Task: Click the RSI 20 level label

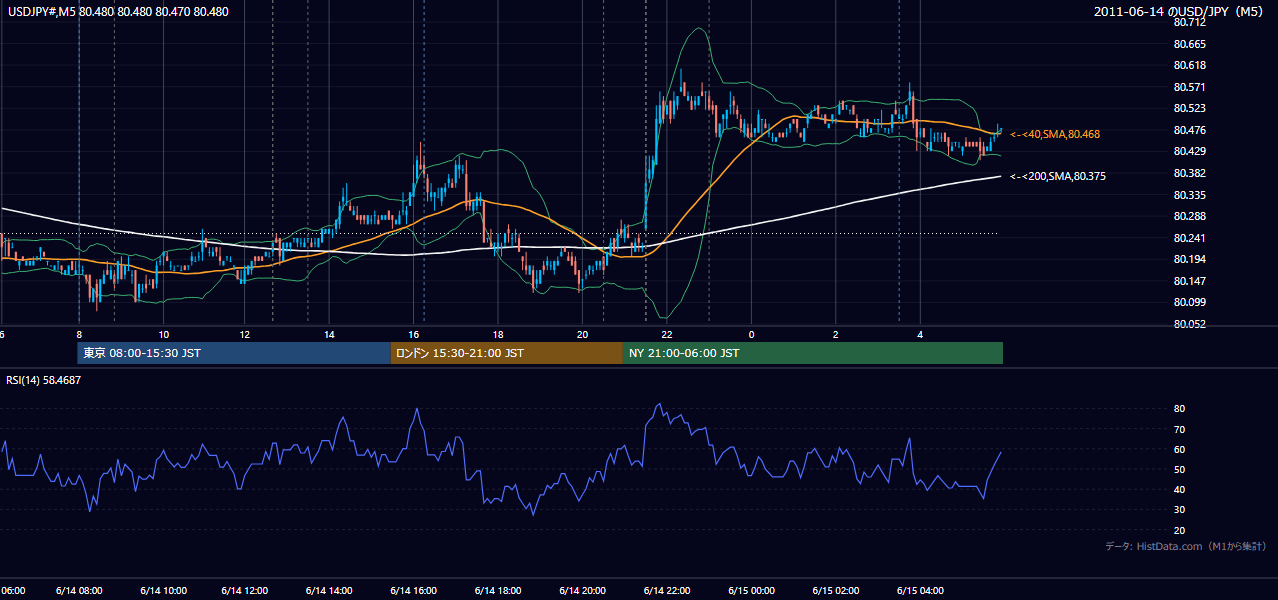Action: (x=1179, y=530)
